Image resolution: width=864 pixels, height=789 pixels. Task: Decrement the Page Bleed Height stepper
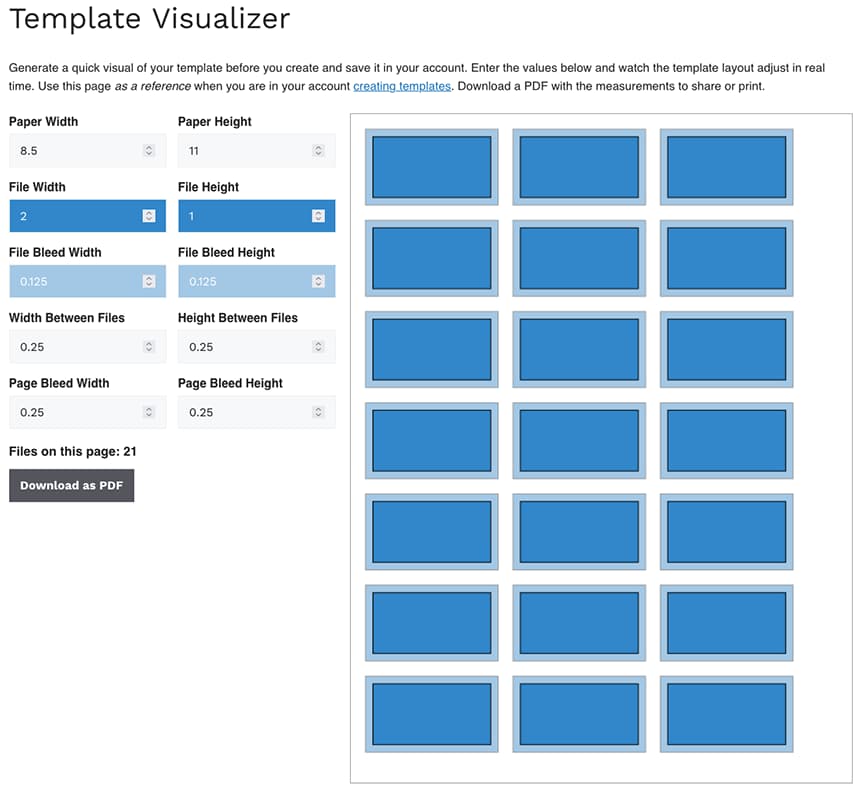coord(320,416)
